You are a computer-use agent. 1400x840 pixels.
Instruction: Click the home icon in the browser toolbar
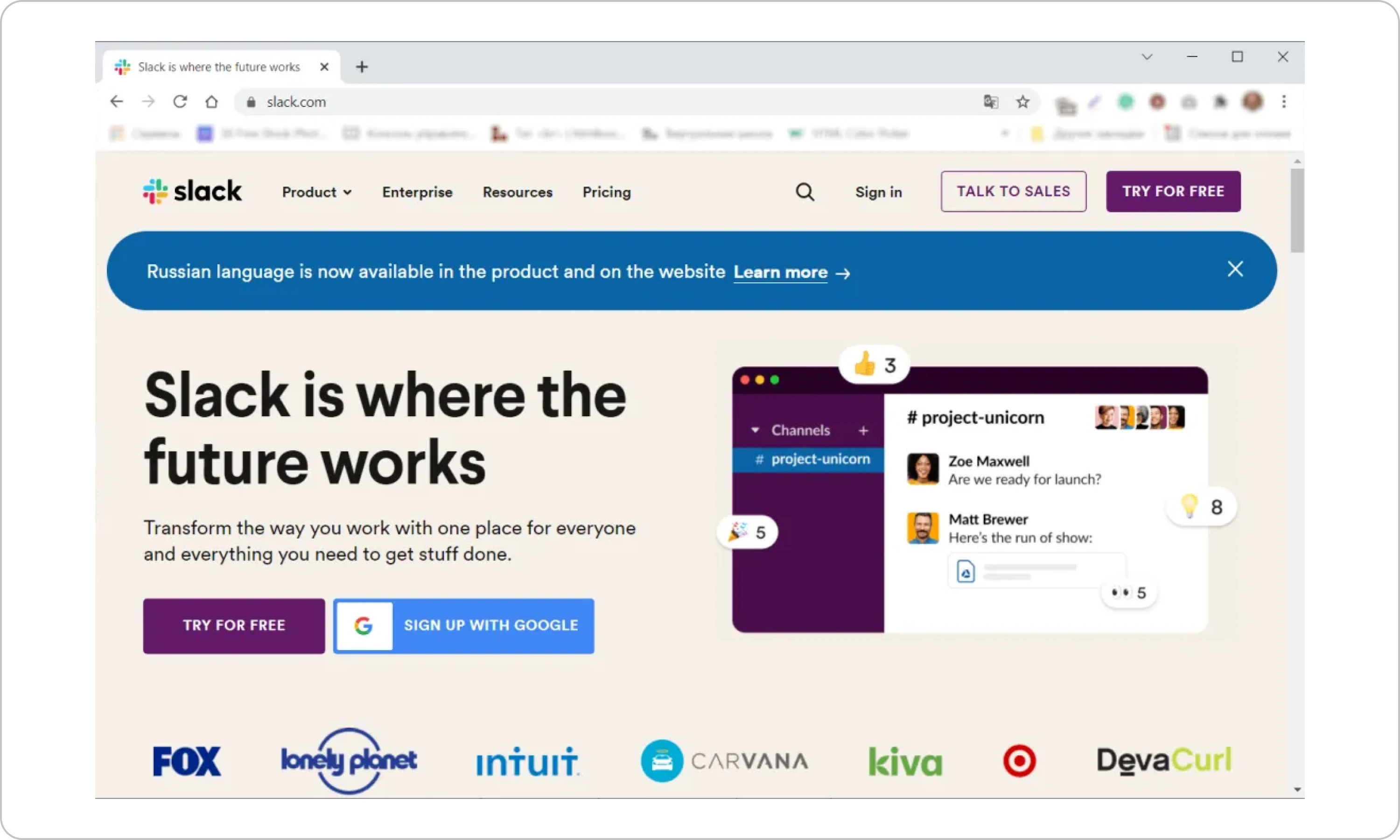[x=212, y=101]
